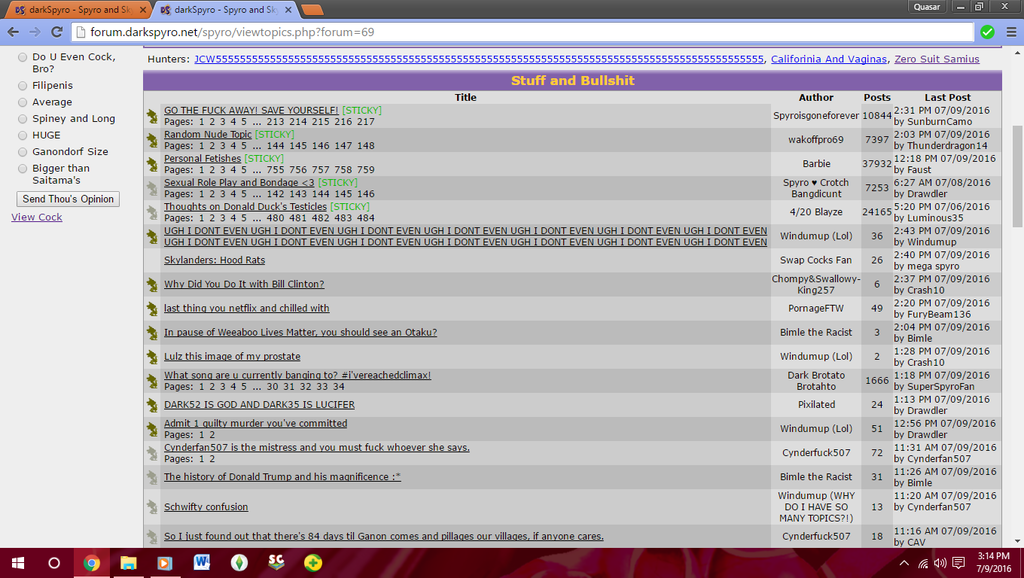The image size is (1024, 578).
Task: Click the volume icon in system tray
Action: pos(939,562)
